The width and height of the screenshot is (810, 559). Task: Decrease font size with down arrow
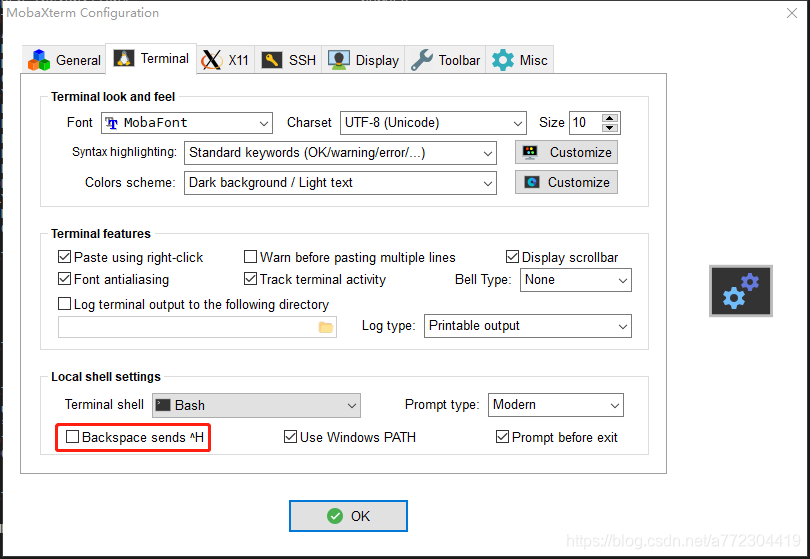coord(610,128)
